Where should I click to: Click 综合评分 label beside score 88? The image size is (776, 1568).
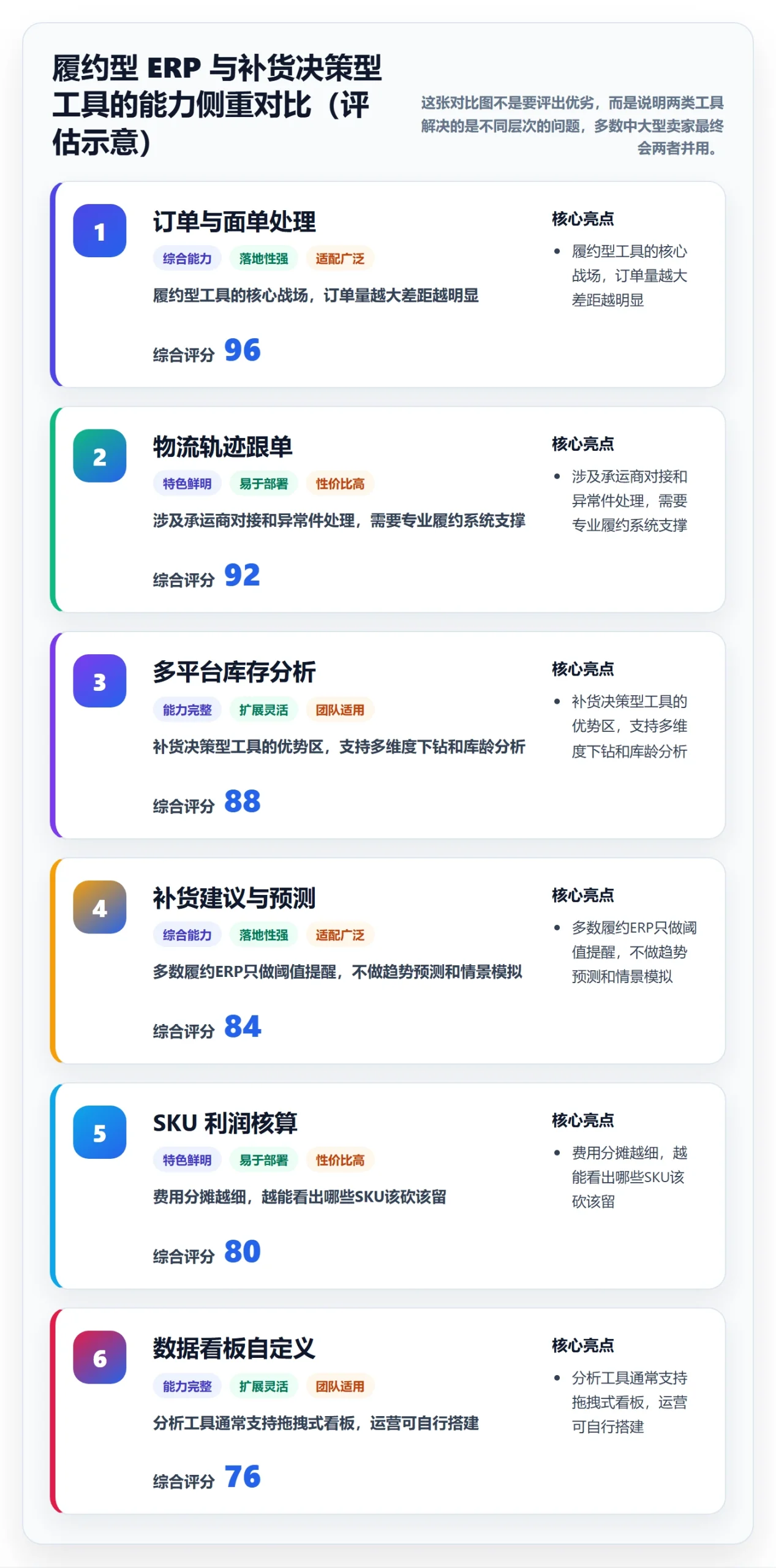[x=184, y=806]
